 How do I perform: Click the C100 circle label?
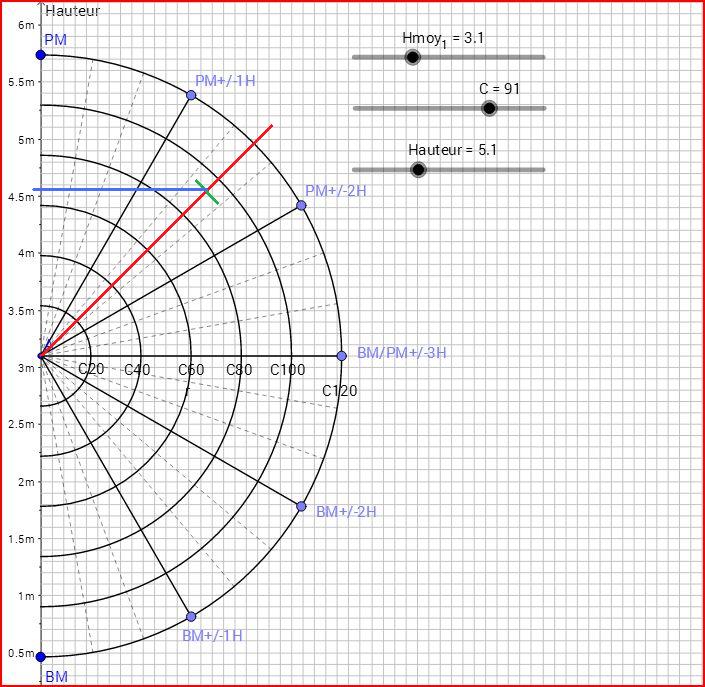[x=288, y=370]
